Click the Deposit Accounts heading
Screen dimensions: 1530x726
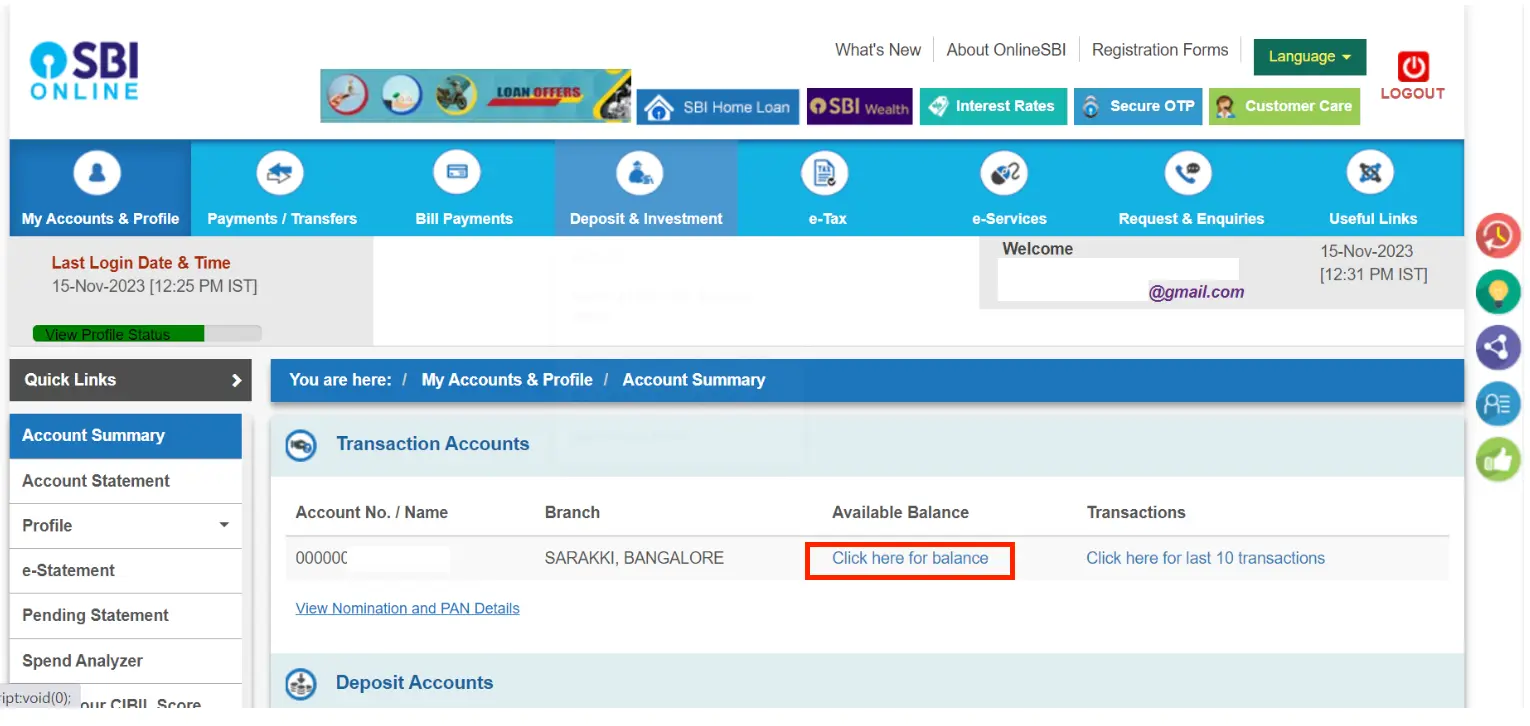click(x=414, y=683)
